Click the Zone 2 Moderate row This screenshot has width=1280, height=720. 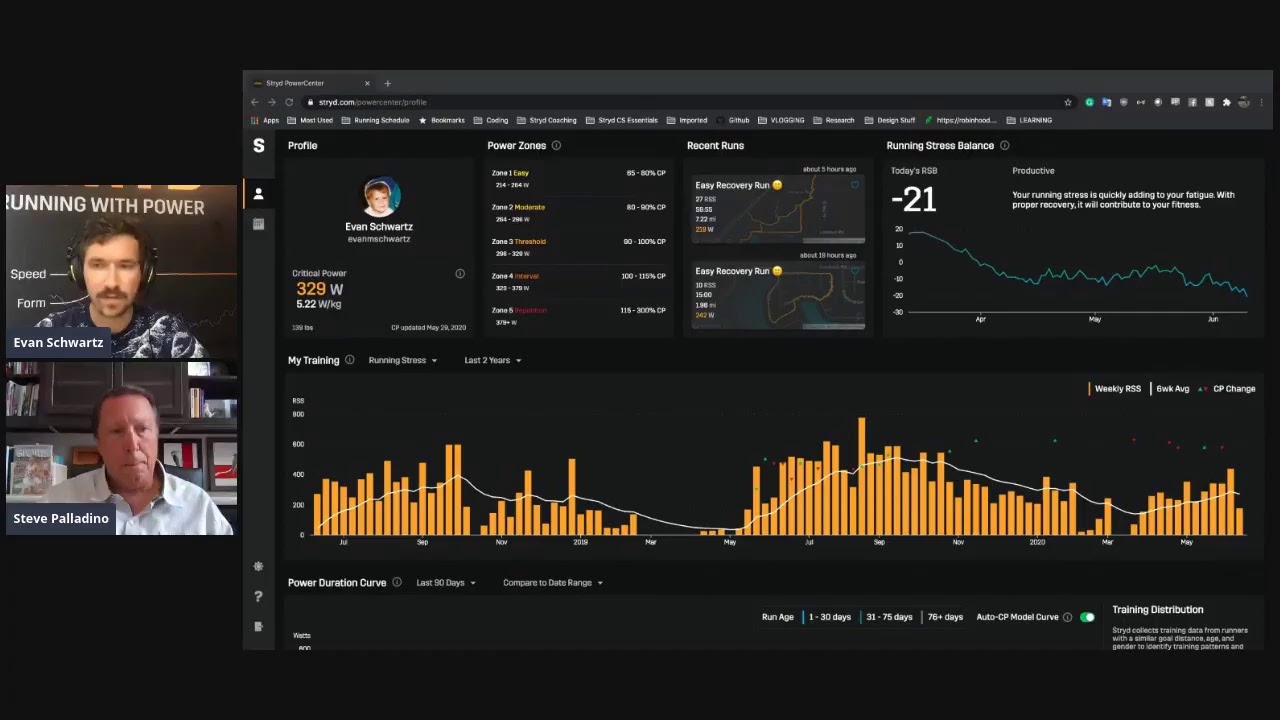click(x=578, y=213)
